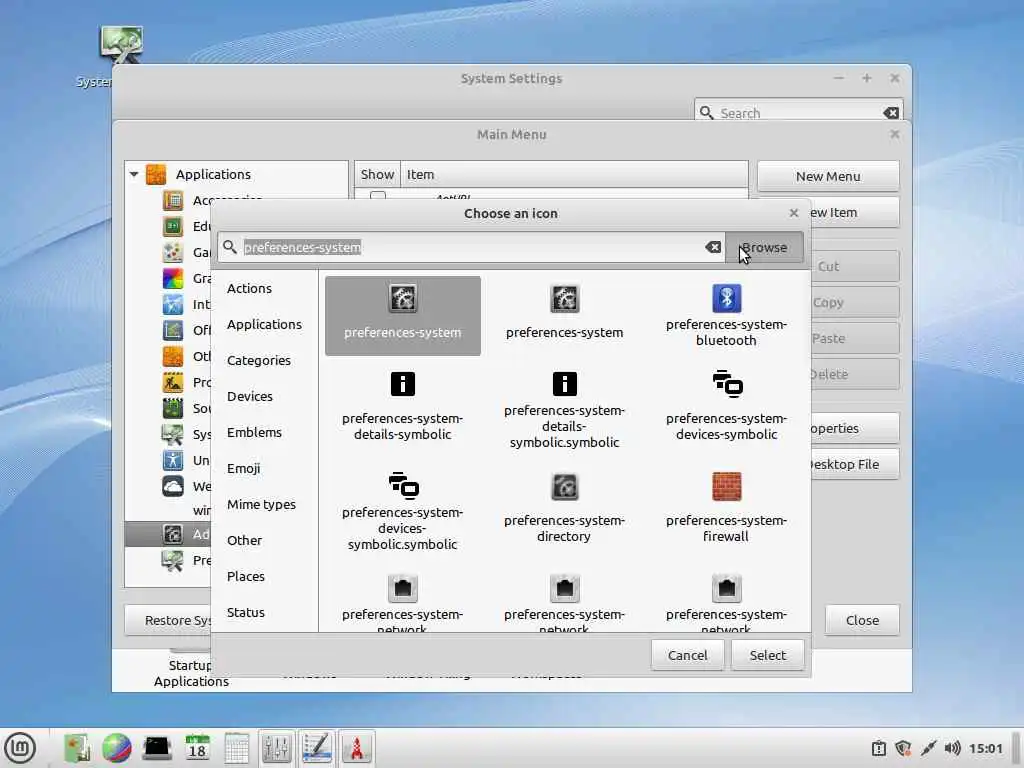The height and width of the screenshot is (768, 1024).
Task: Open the Places icon category
Action: 246,575
